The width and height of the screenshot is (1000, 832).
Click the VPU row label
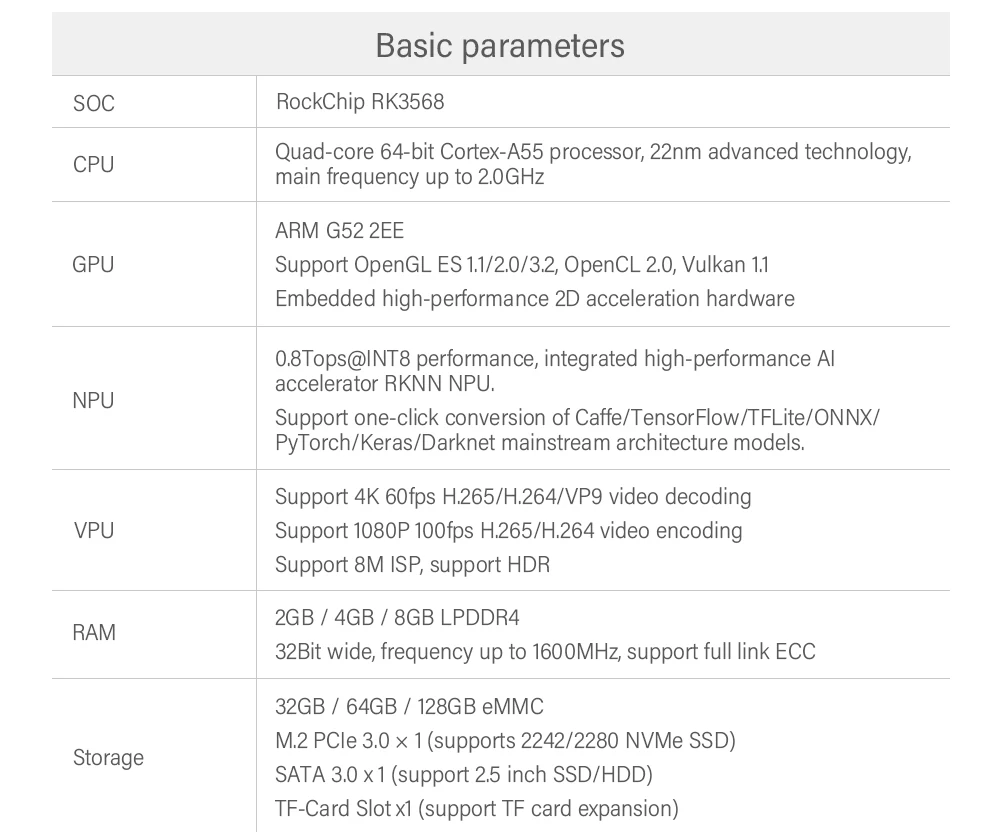[x=94, y=531]
